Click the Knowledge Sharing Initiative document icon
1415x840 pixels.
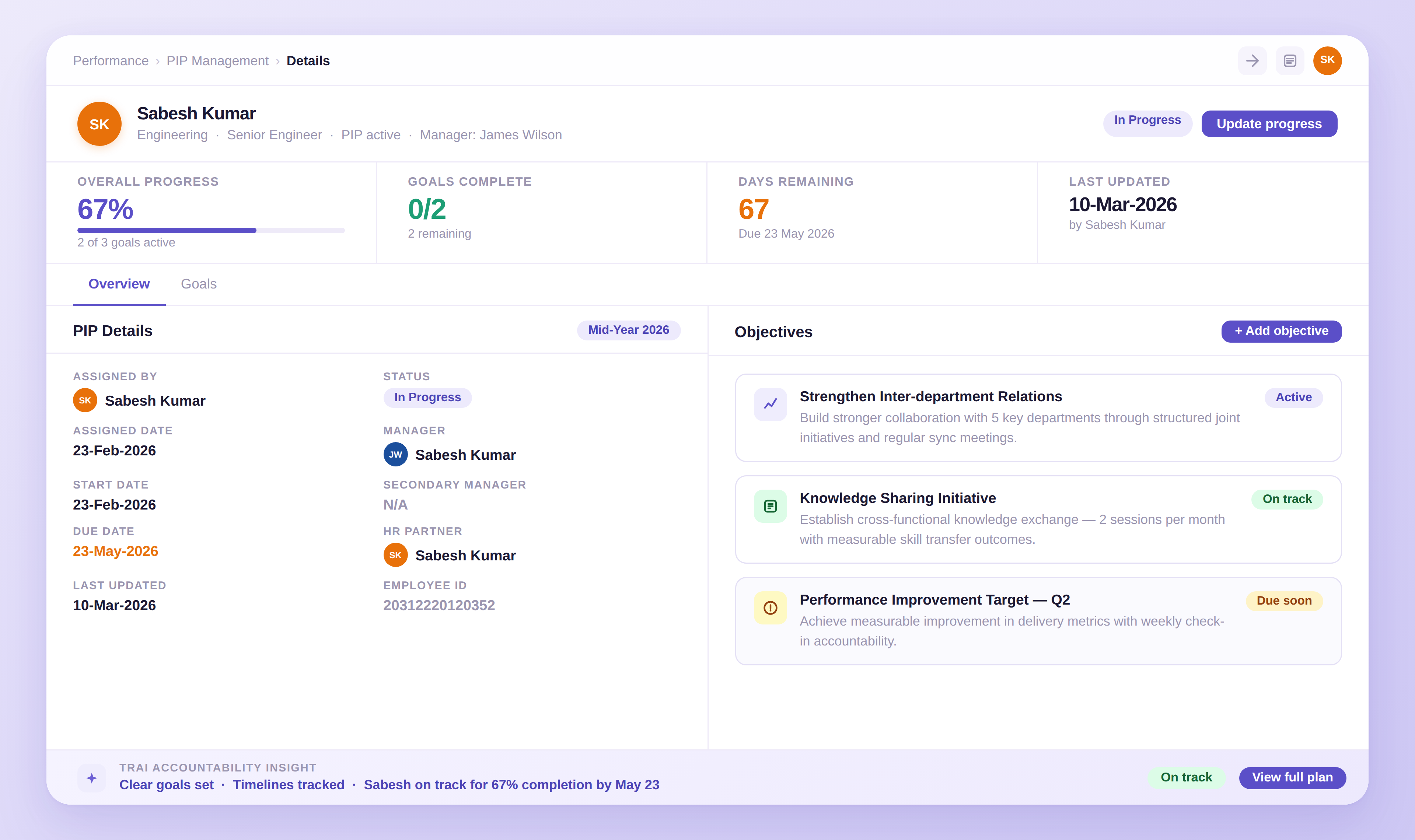(770, 506)
